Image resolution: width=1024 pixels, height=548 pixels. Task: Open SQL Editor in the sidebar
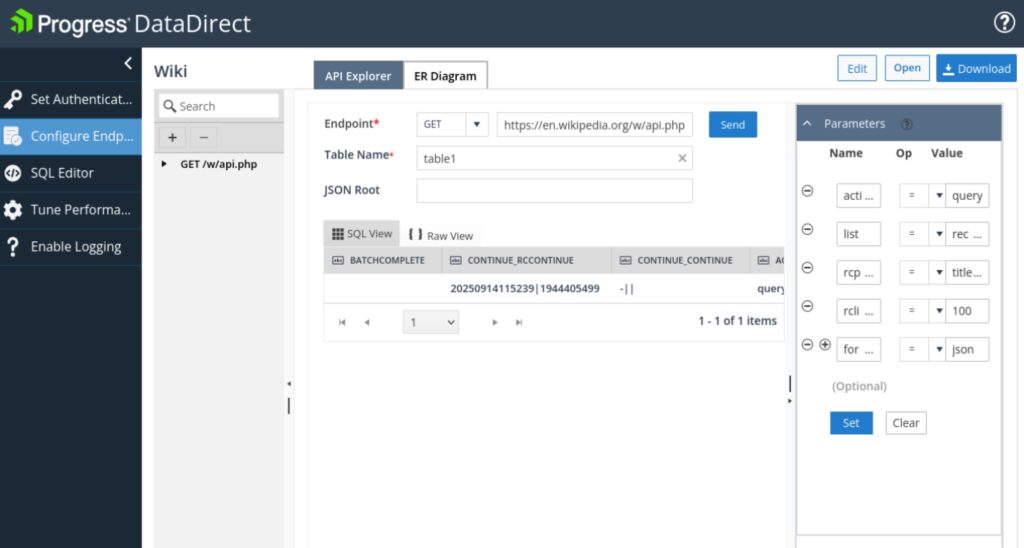click(71, 173)
